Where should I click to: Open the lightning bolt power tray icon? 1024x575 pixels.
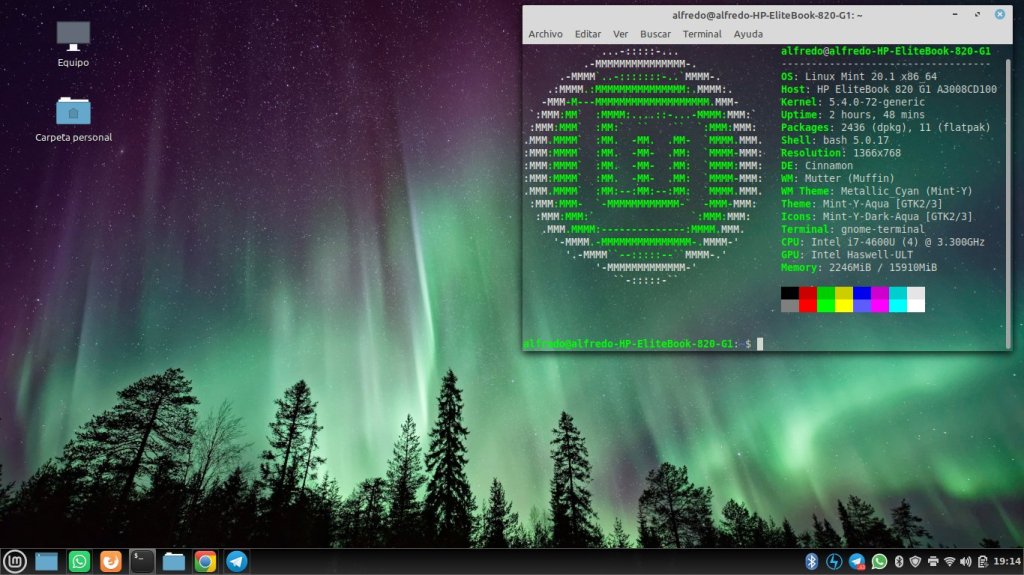834,561
